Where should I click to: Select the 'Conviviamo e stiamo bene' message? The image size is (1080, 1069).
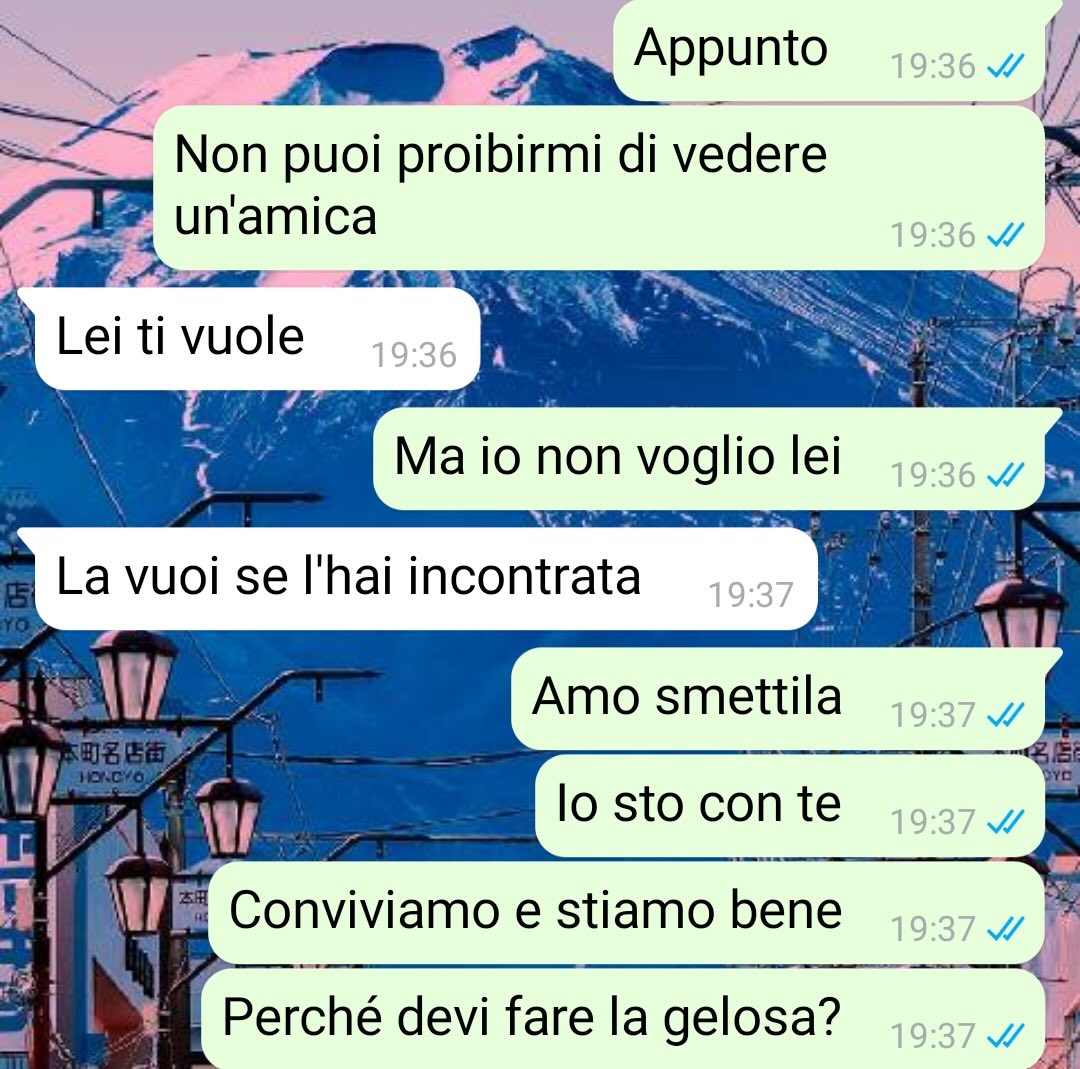pos(626,913)
